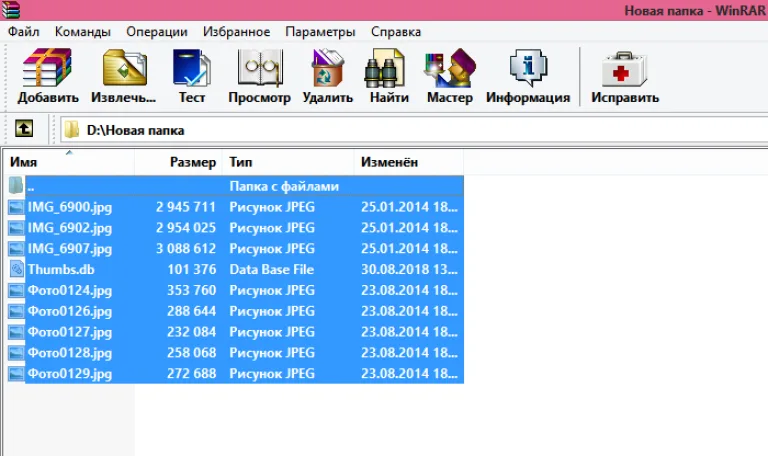Click the D:\Новая папка path field
Screen dimensions: 768x456
(x=414, y=130)
